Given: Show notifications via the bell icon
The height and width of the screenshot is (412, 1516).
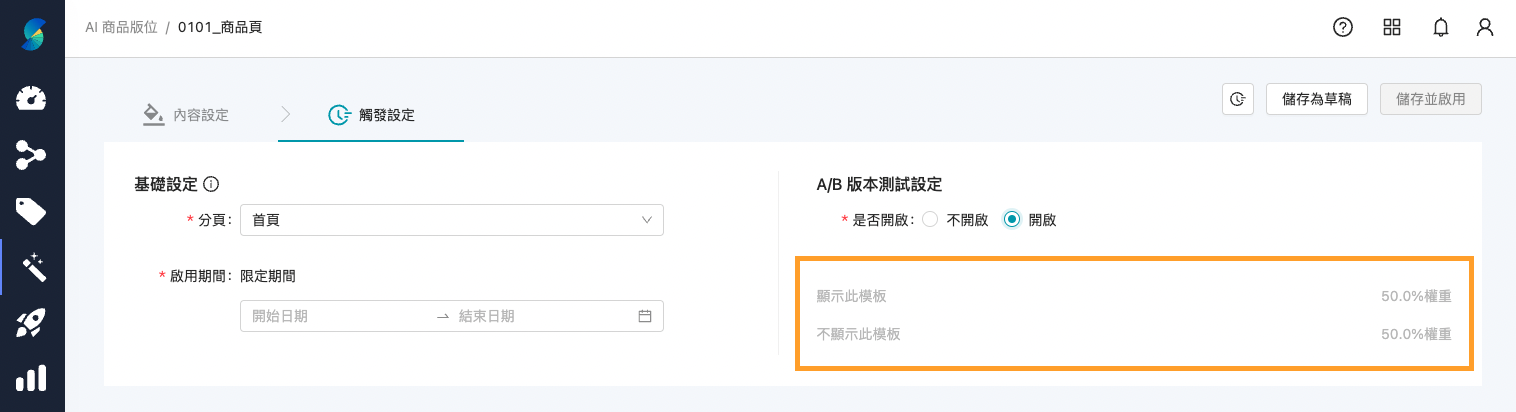Looking at the screenshot, I should 1441,28.
